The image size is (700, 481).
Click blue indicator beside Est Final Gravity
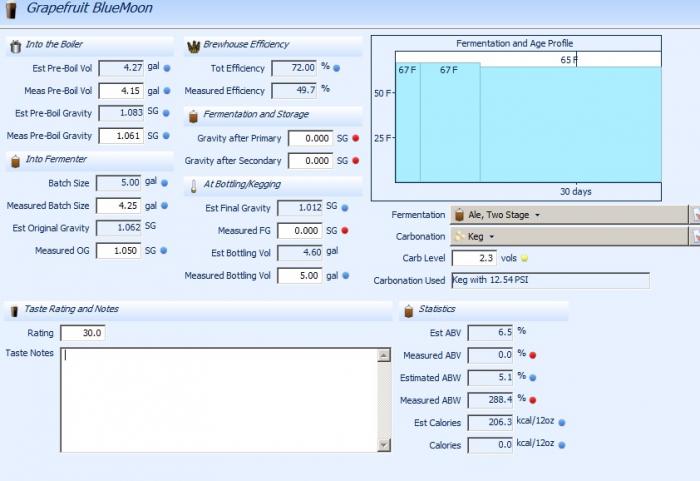coord(345,208)
